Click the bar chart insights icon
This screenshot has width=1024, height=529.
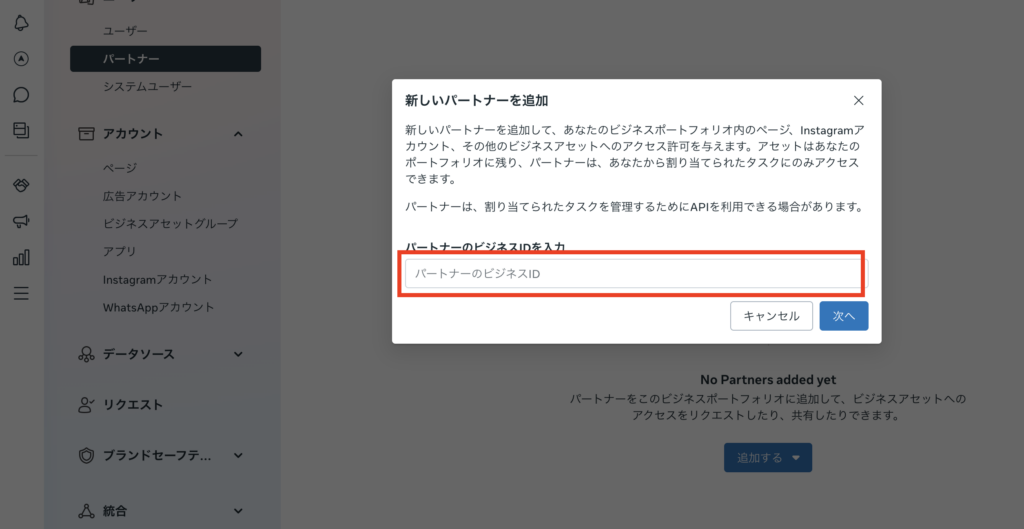[x=21, y=257]
